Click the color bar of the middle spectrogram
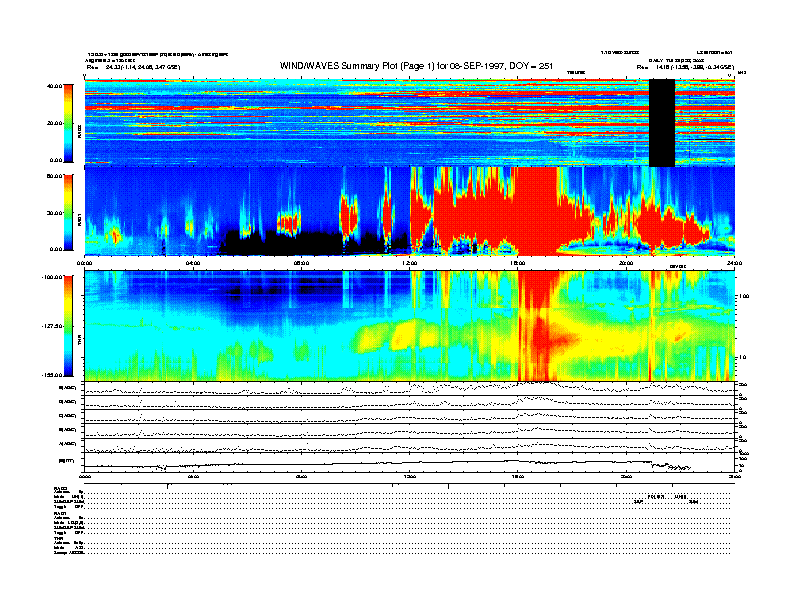792x612 pixels. (68, 212)
